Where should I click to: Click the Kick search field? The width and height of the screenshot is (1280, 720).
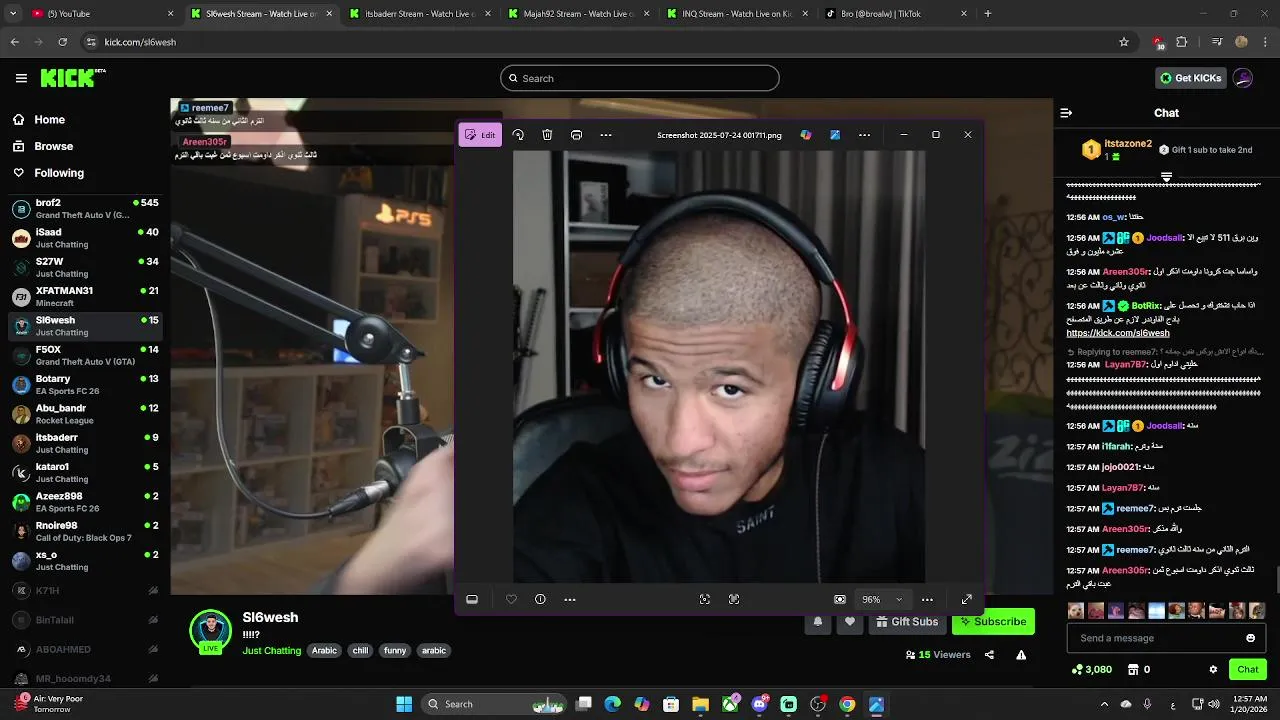(640, 78)
